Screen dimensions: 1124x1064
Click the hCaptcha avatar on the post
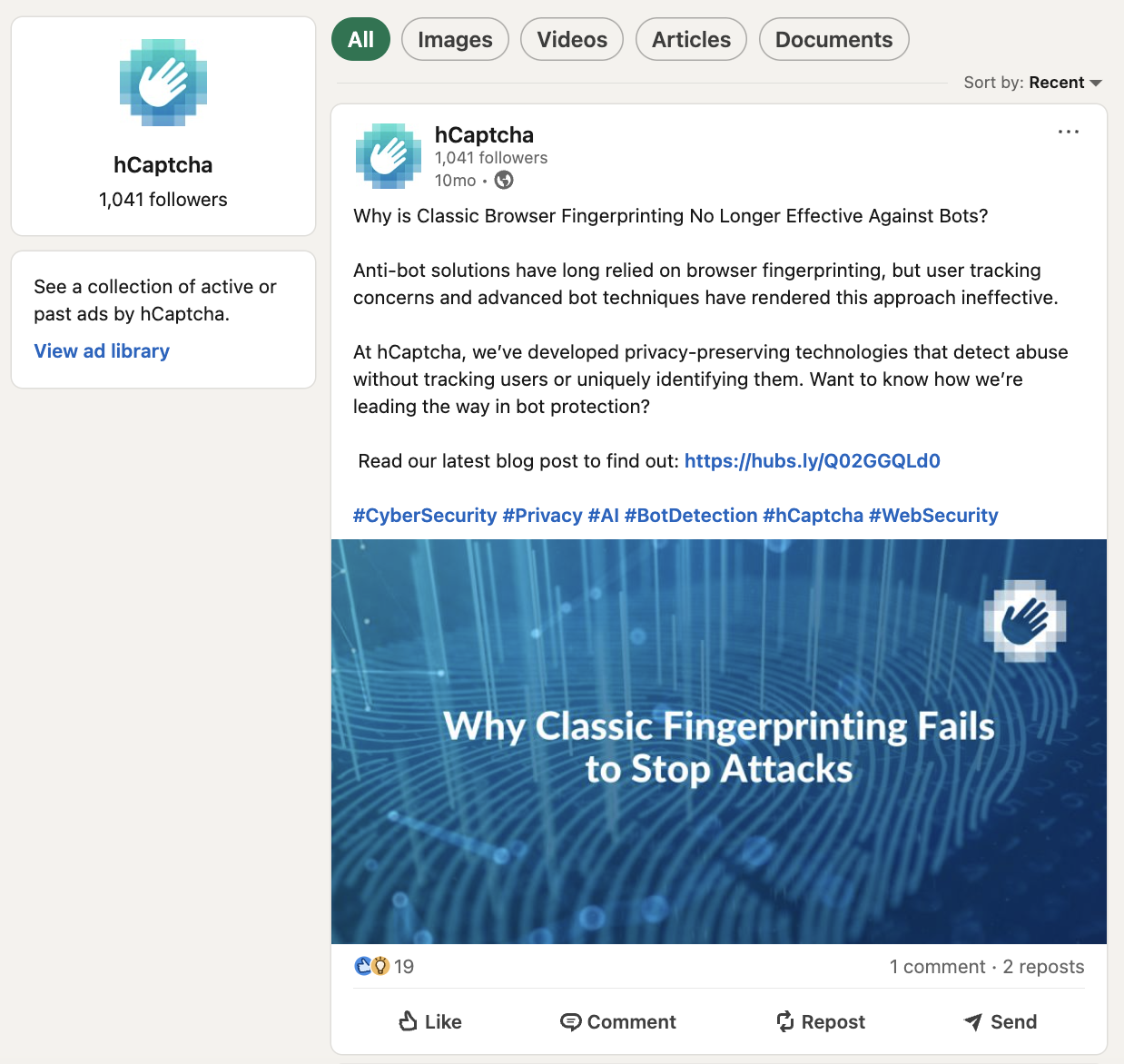(389, 156)
